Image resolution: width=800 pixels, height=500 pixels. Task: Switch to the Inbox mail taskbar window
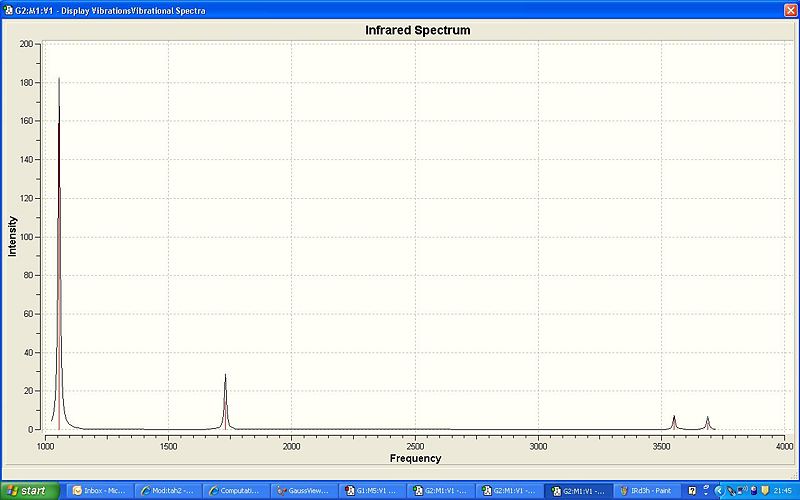coord(100,491)
